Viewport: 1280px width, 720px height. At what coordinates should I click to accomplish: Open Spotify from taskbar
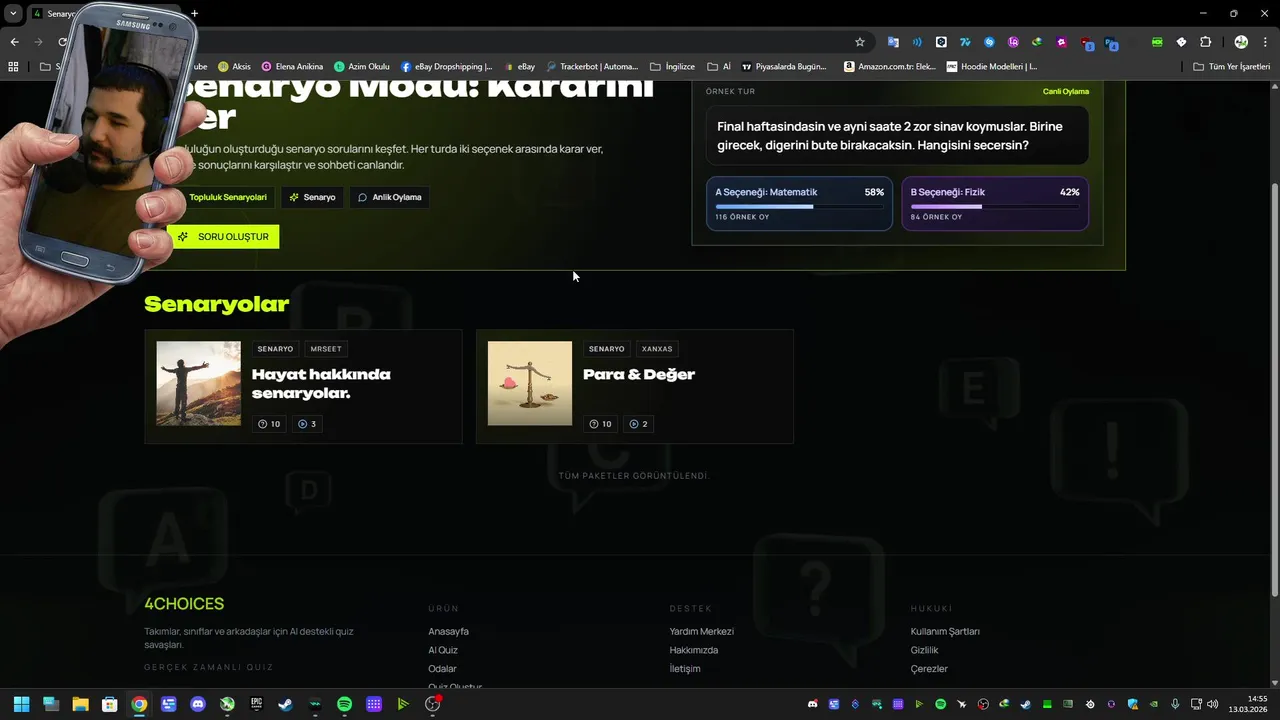(x=344, y=704)
